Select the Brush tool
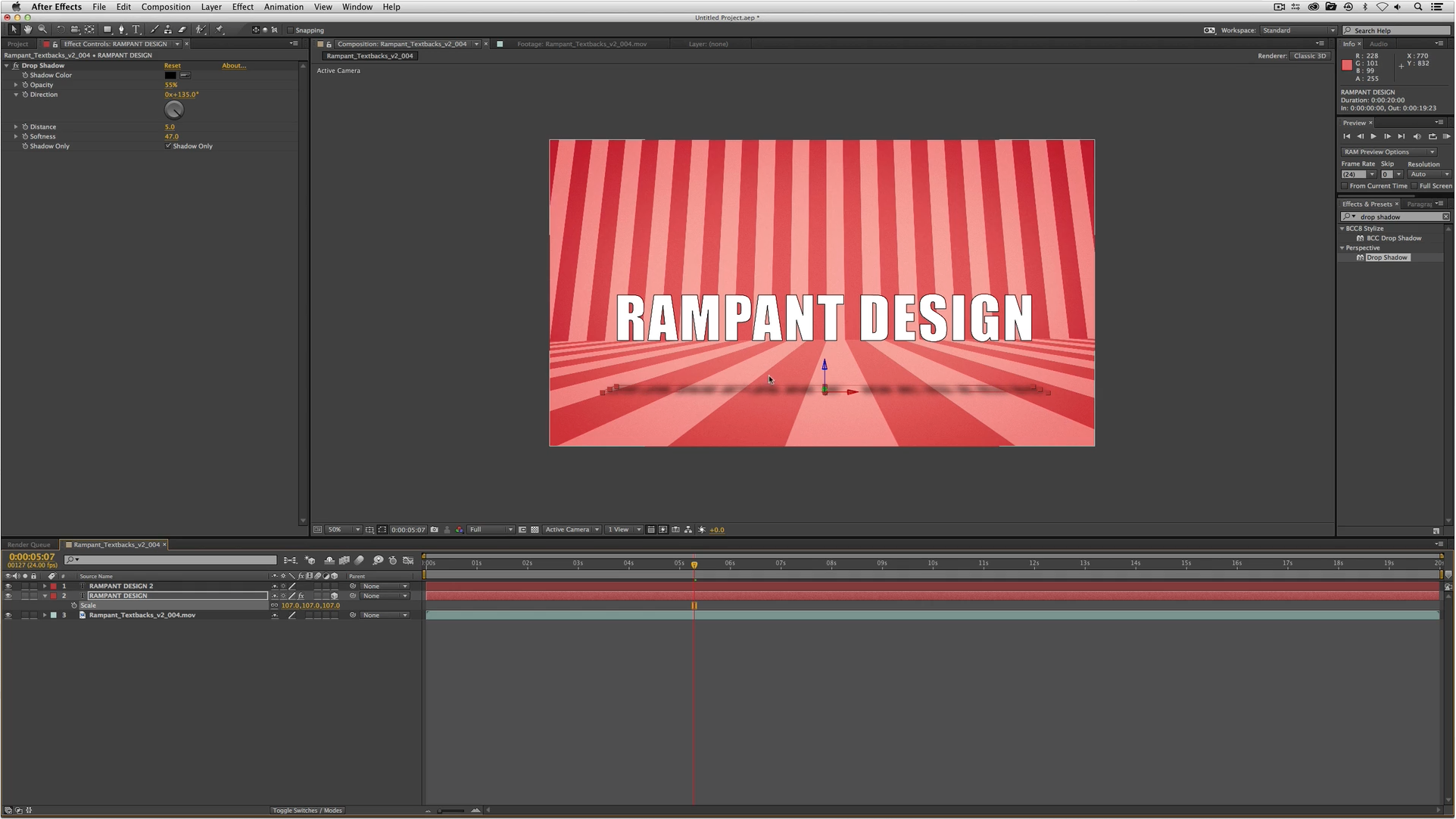 [x=154, y=30]
